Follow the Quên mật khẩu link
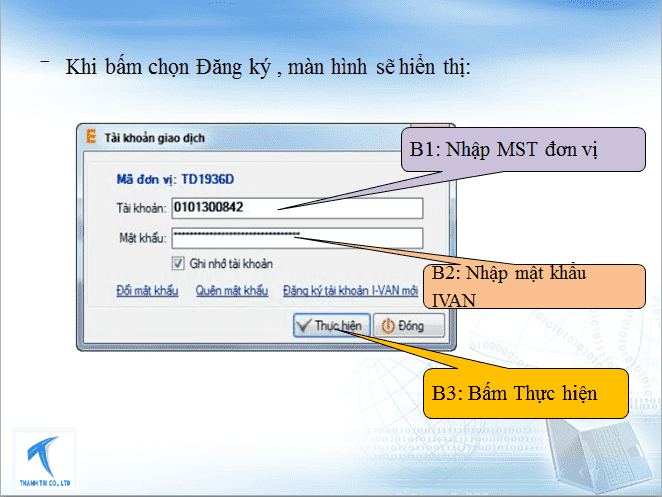This screenshot has width=662, height=497. pos(231,291)
